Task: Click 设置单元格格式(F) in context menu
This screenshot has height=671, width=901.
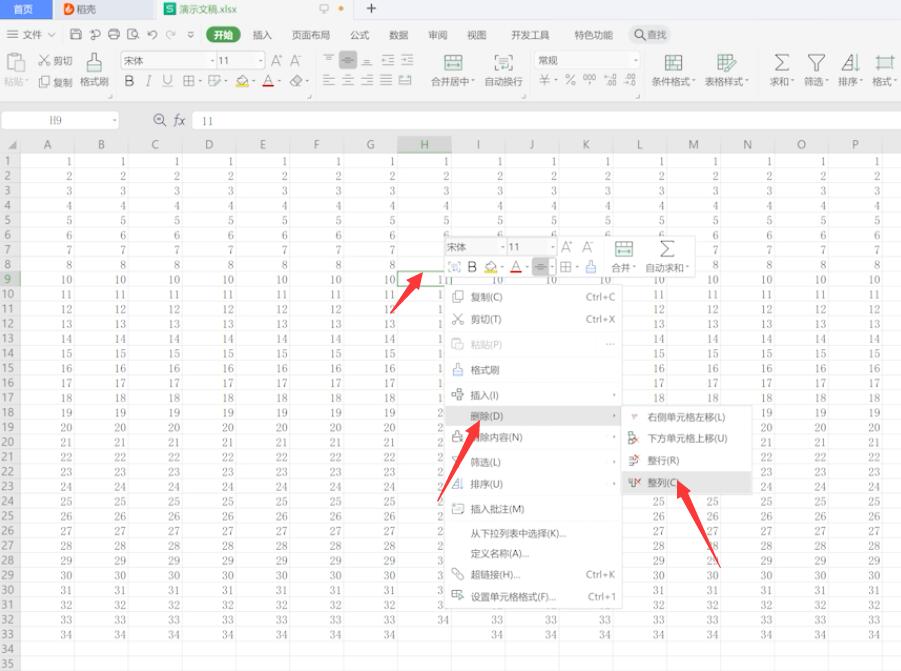Action: click(533, 596)
